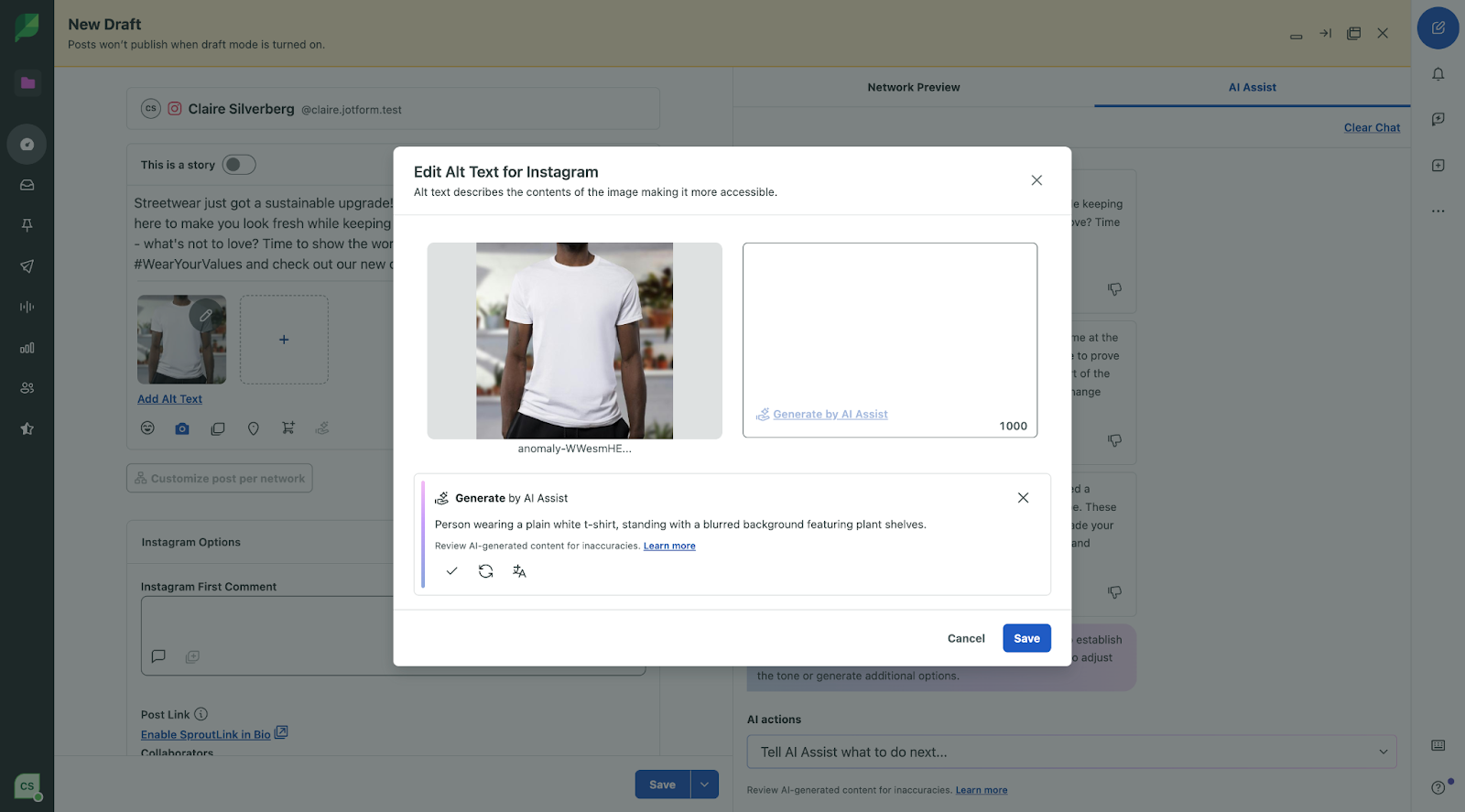Open the notifications bell icon

[1438, 74]
